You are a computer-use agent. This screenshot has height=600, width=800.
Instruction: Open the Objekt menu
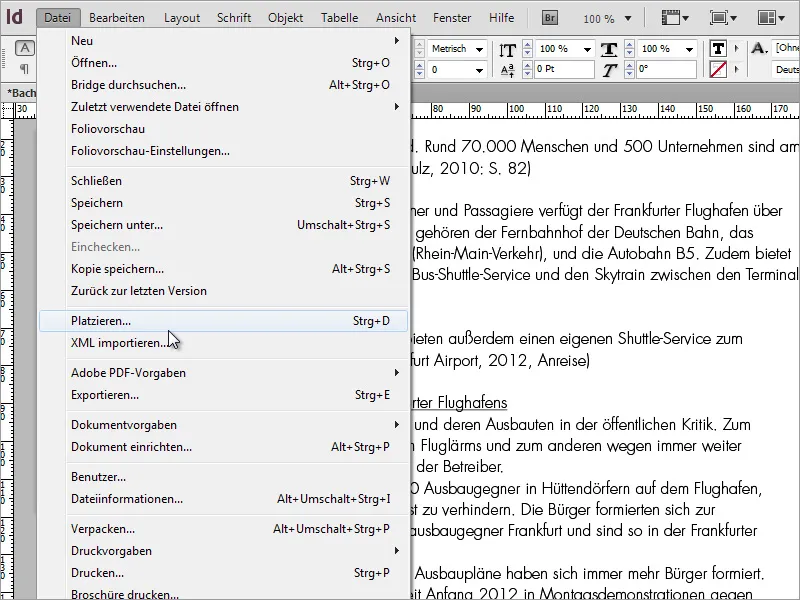285,18
